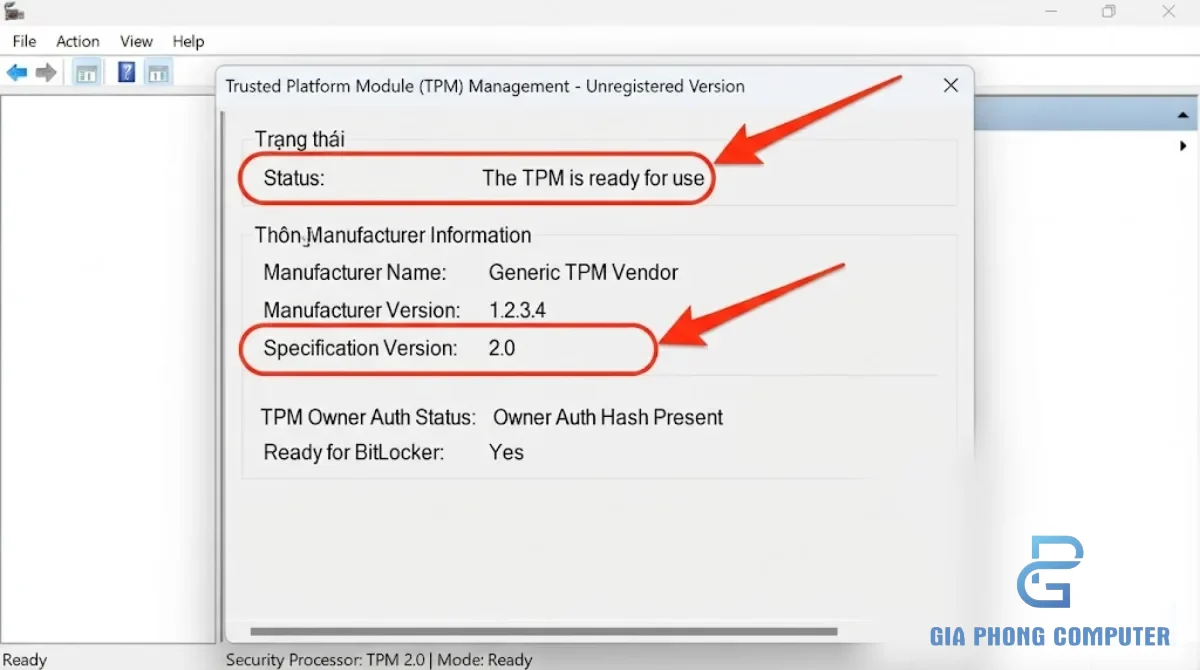This screenshot has height=670, width=1200.
Task: Click the 'Trạng thái' group heading
Action: pyautogui.click(x=299, y=140)
